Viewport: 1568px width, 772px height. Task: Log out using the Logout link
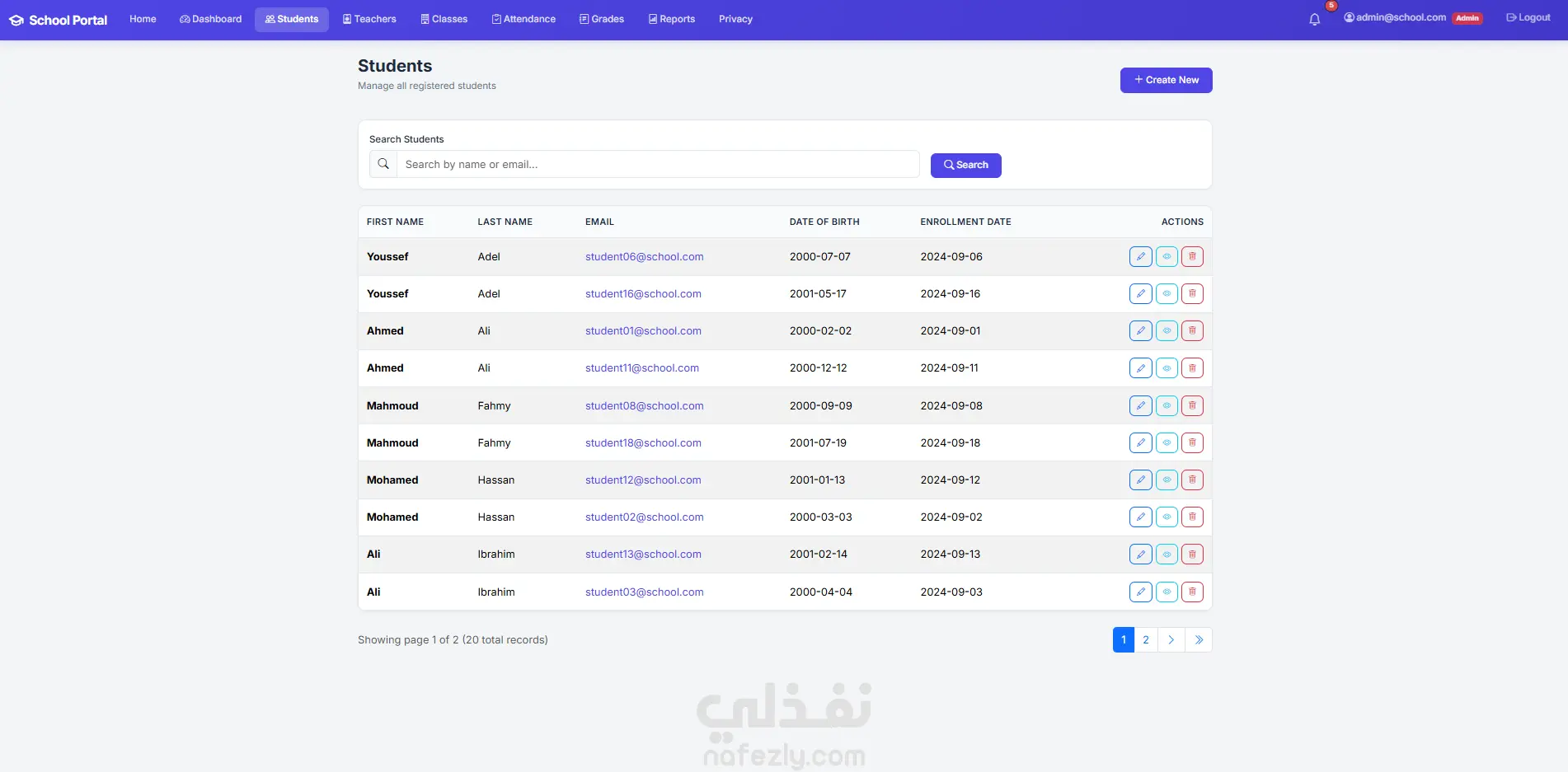coord(1528,17)
